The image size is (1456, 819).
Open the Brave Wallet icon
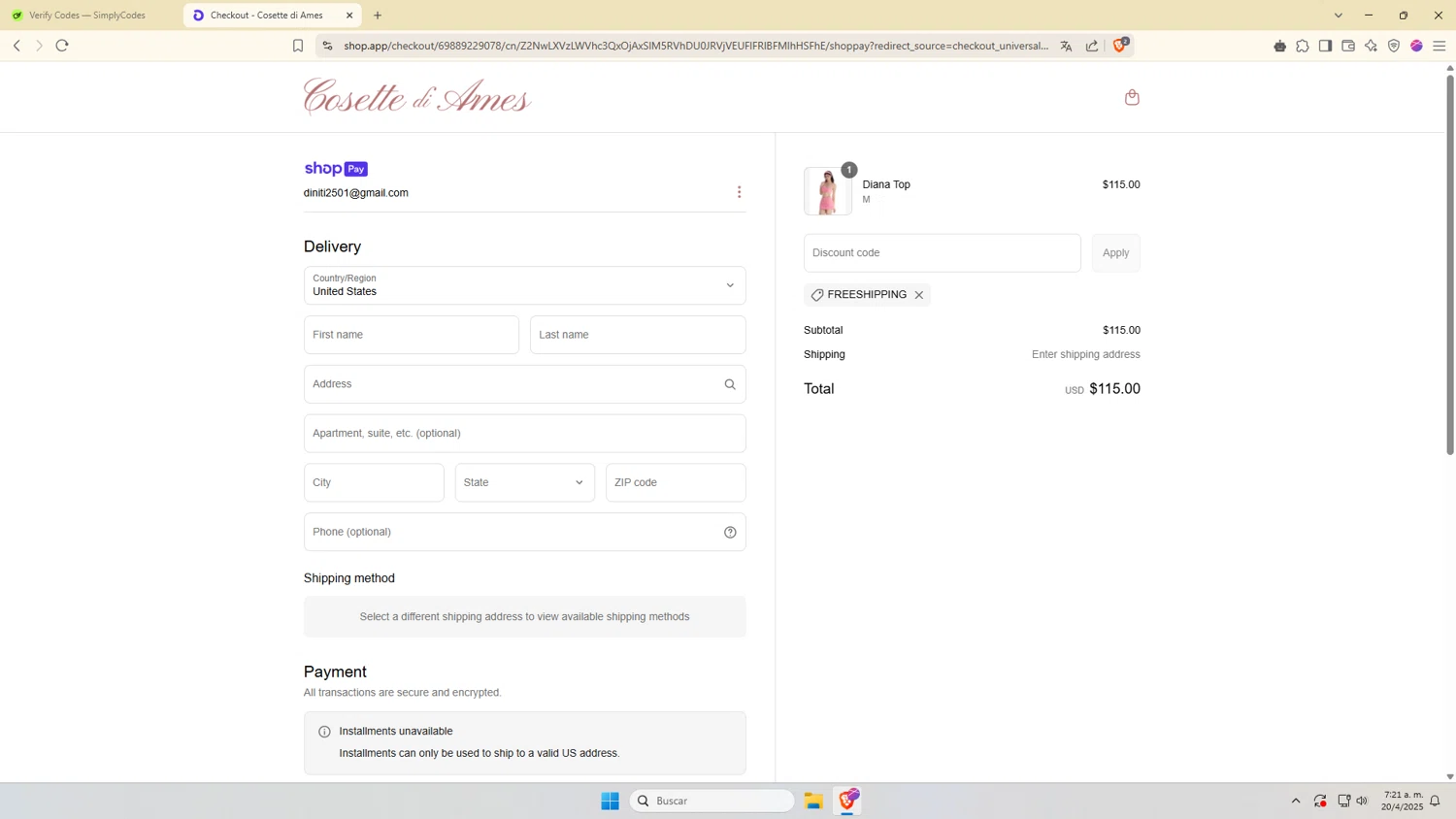1348,46
